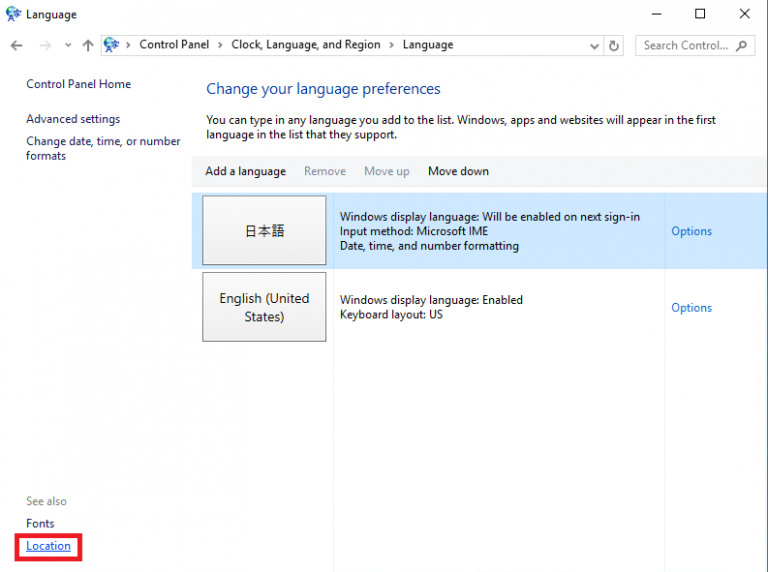This screenshot has width=768, height=572.
Task: Open the Control Panel breadcrumb
Action: pyautogui.click(x=174, y=45)
